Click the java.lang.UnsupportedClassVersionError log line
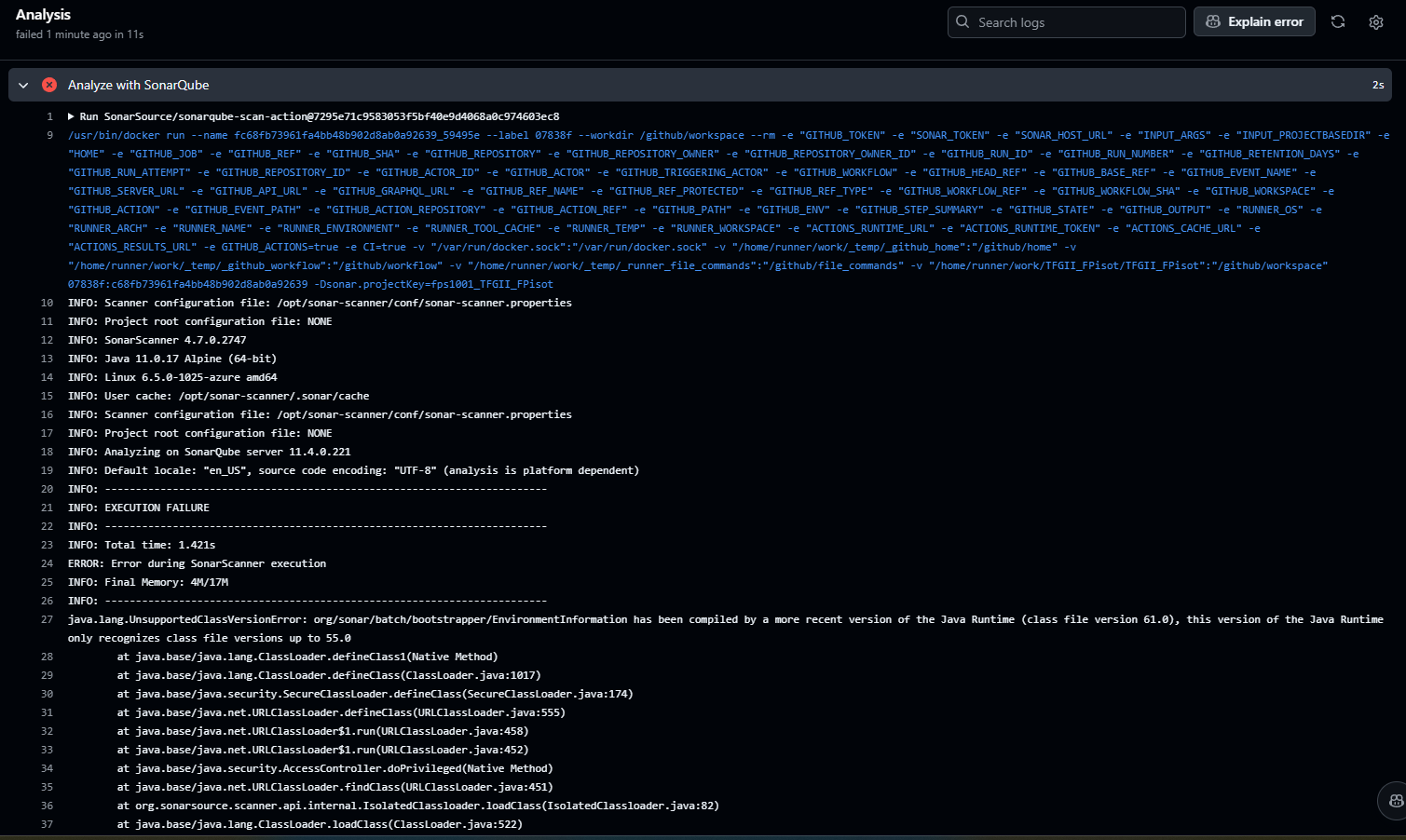 pyautogui.click(x=726, y=629)
